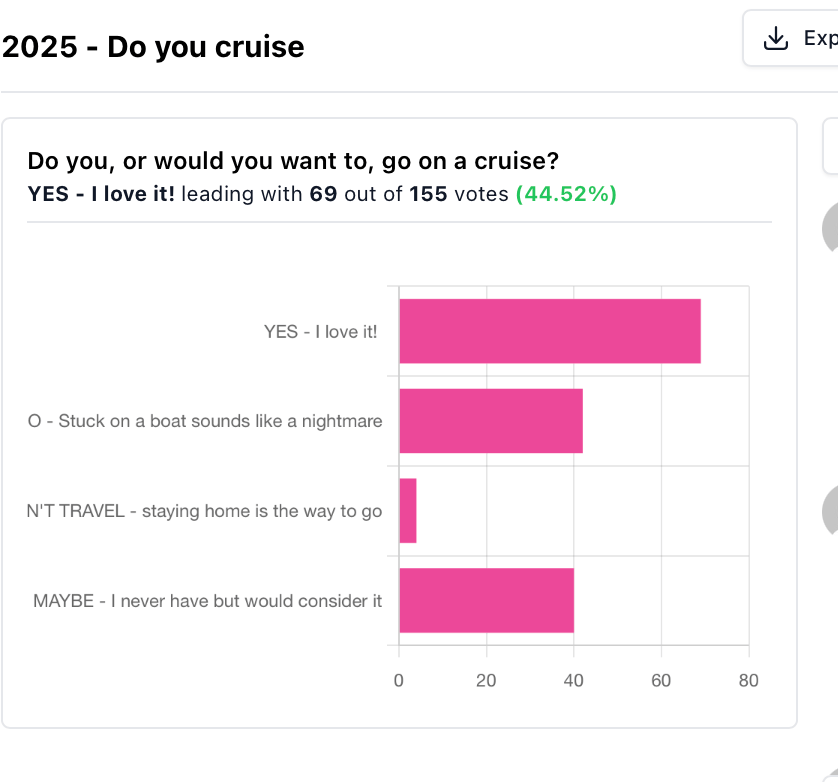Click the x-axis value 20

point(486,680)
